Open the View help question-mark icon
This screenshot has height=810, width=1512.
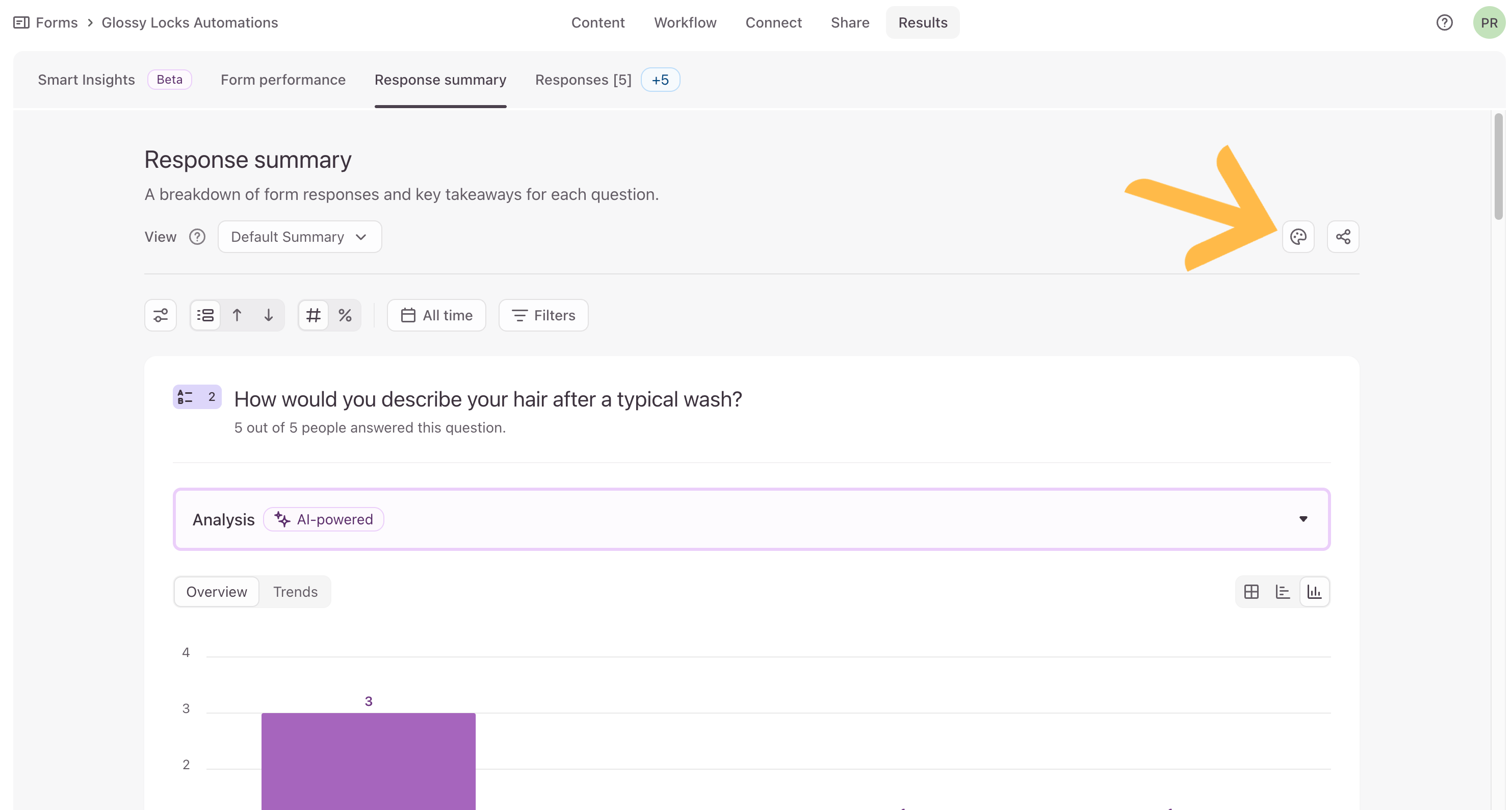pyautogui.click(x=197, y=237)
